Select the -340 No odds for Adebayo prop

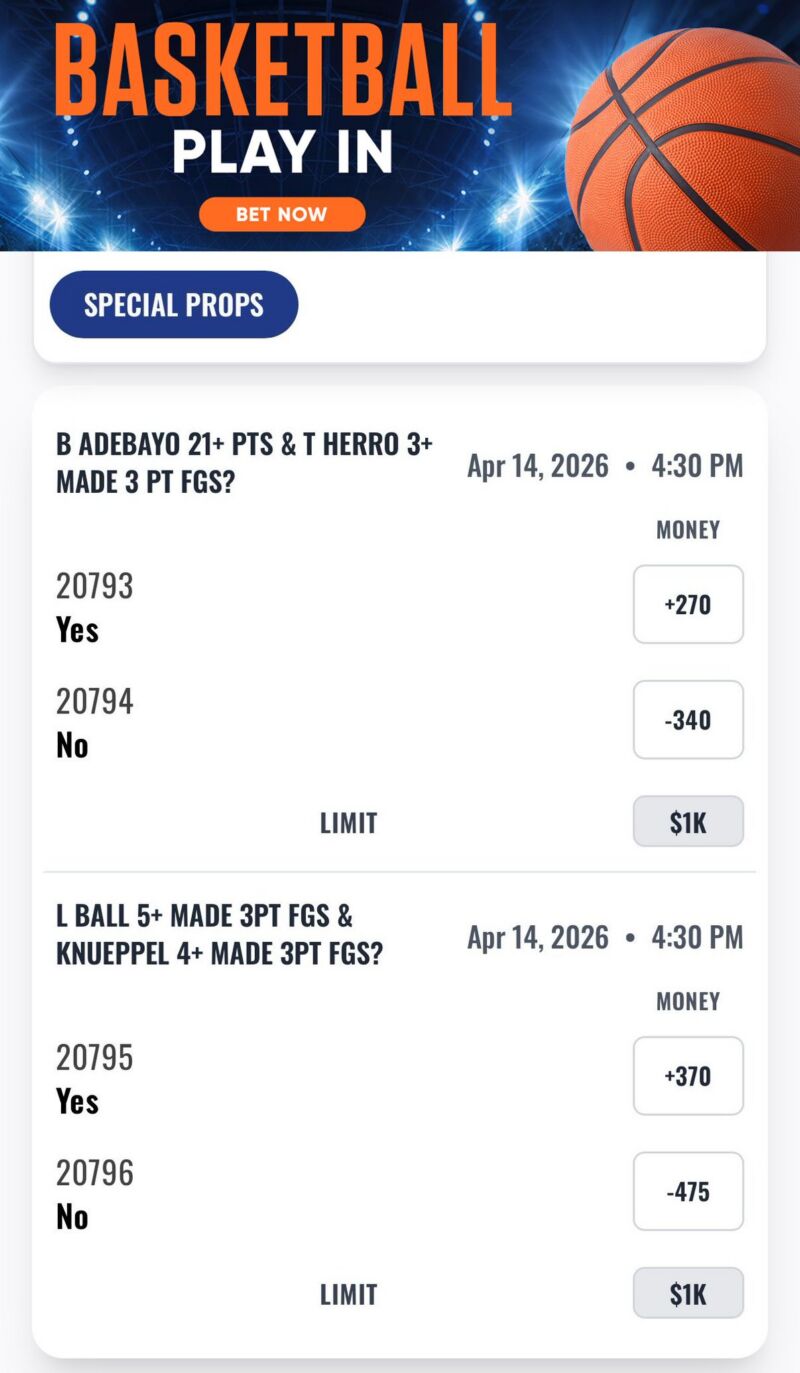pos(688,720)
